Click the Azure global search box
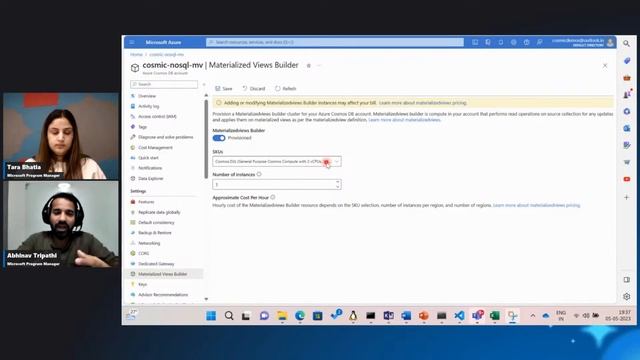Screen dimensions: 640x360 tap(335, 42)
